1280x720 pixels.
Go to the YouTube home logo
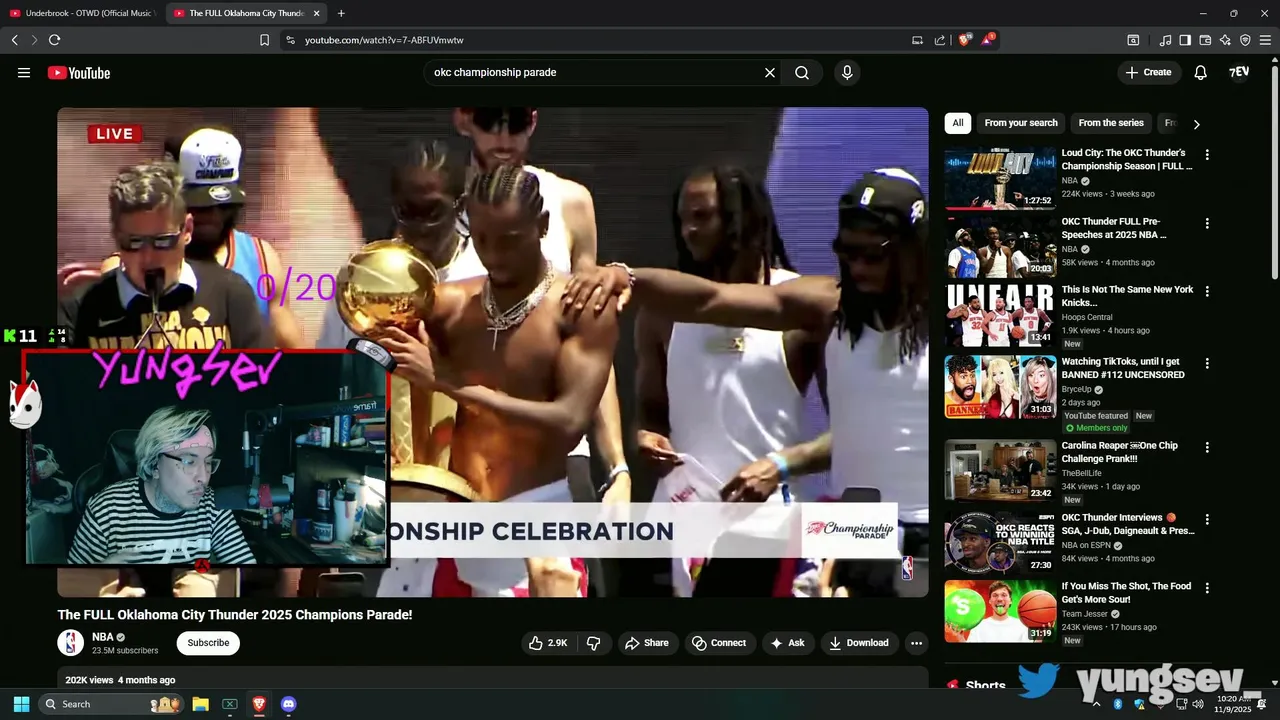[x=78, y=72]
